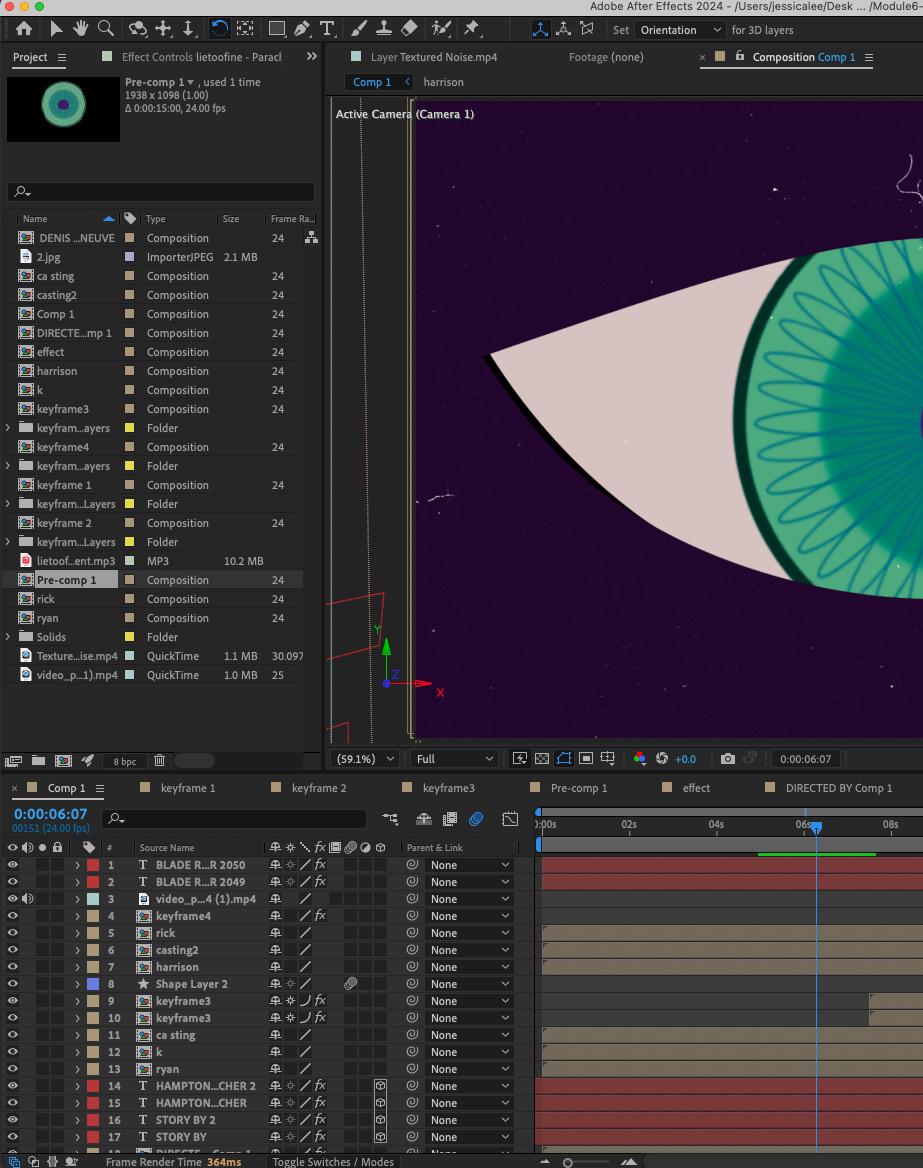Open the Composition Mini-Flowchart icon in timeline
The image size is (923, 1168).
(x=390, y=819)
